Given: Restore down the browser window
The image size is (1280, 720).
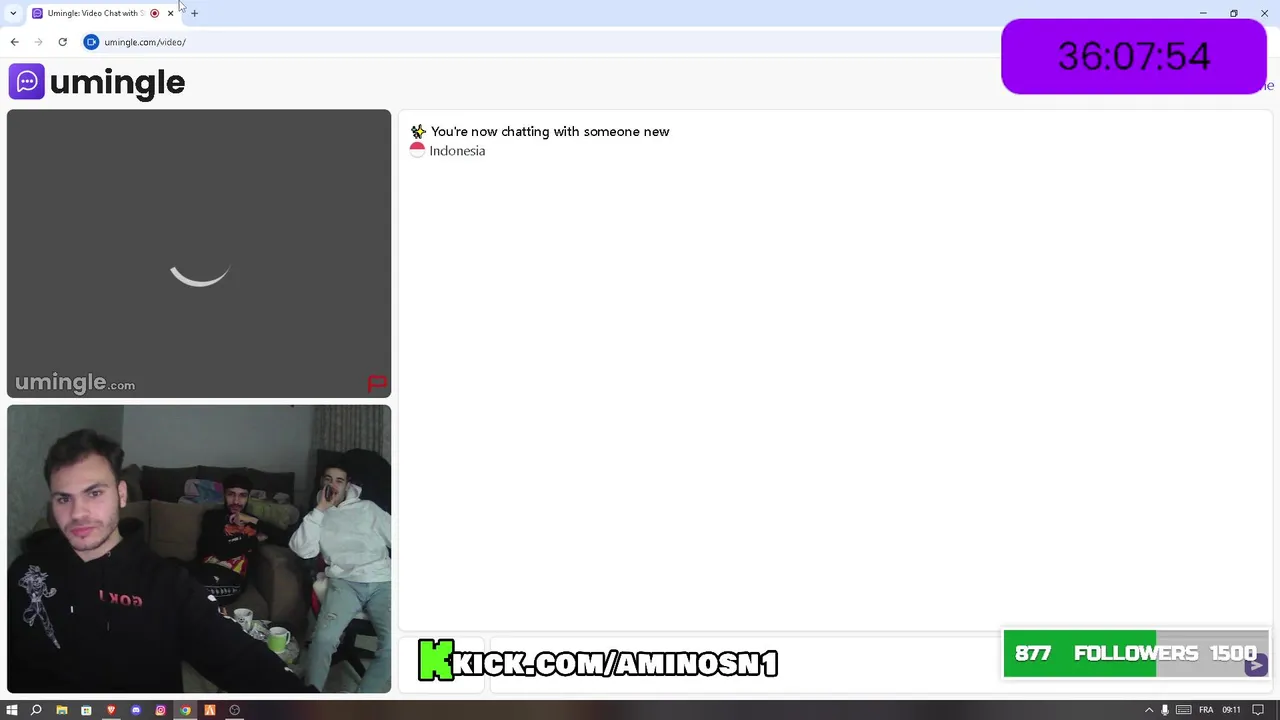Looking at the screenshot, I should pyautogui.click(x=1234, y=13).
